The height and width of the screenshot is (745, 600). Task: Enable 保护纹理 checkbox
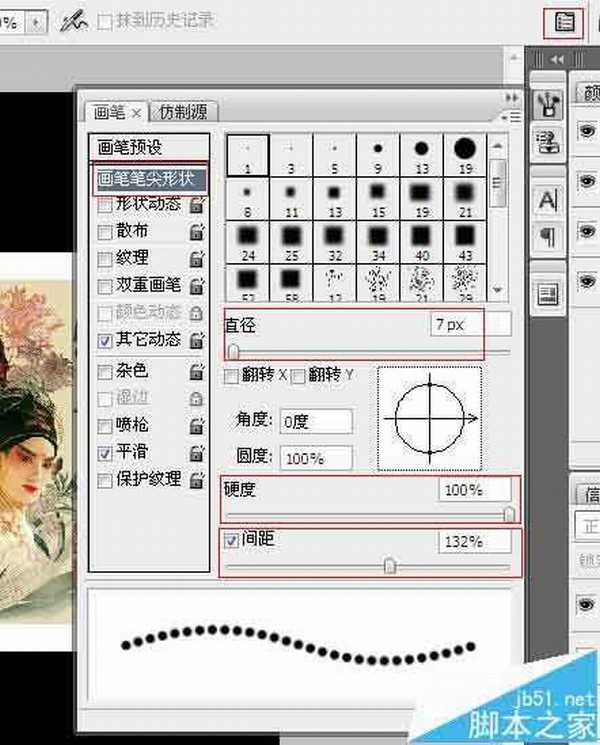[104, 481]
